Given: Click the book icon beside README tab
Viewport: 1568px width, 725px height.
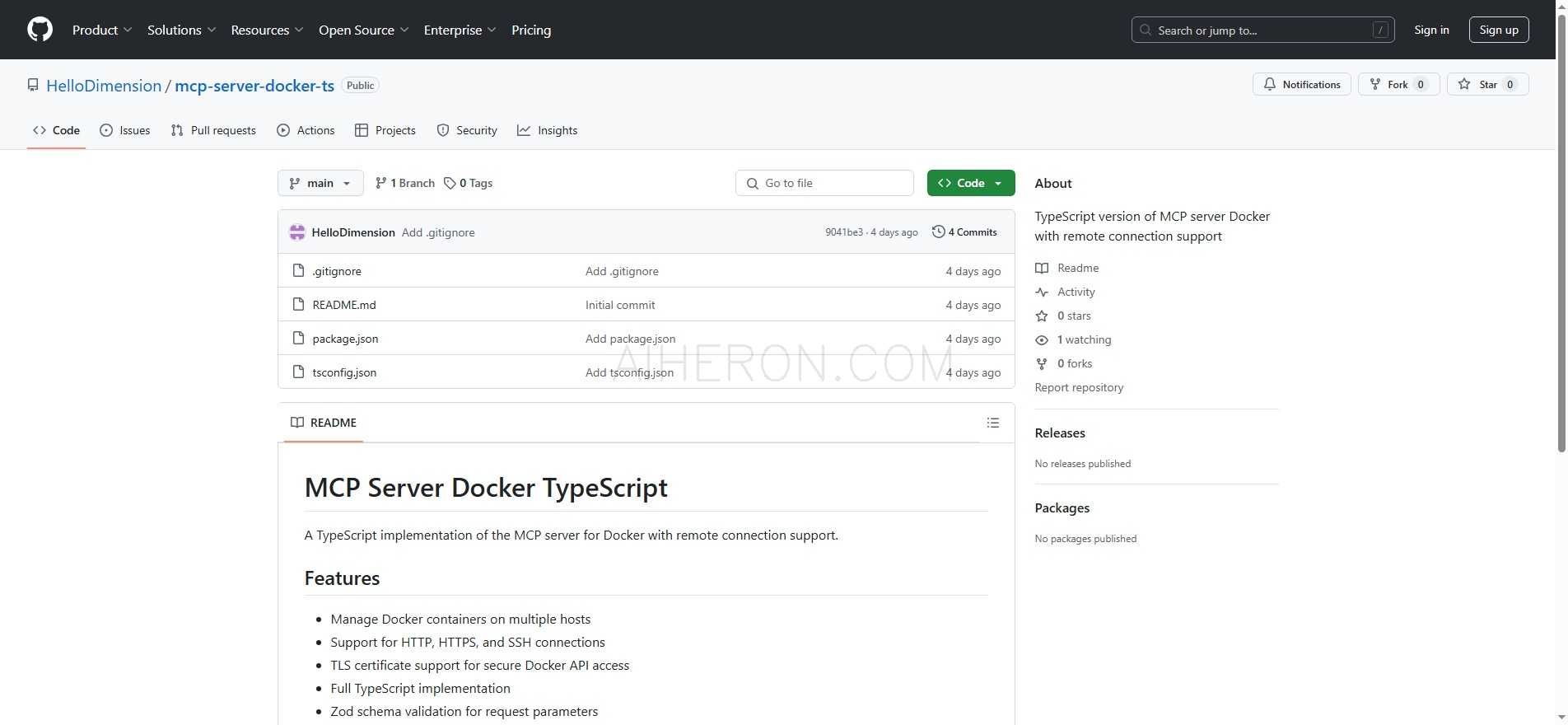Looking at the screenshot, I should coord(297,423).
